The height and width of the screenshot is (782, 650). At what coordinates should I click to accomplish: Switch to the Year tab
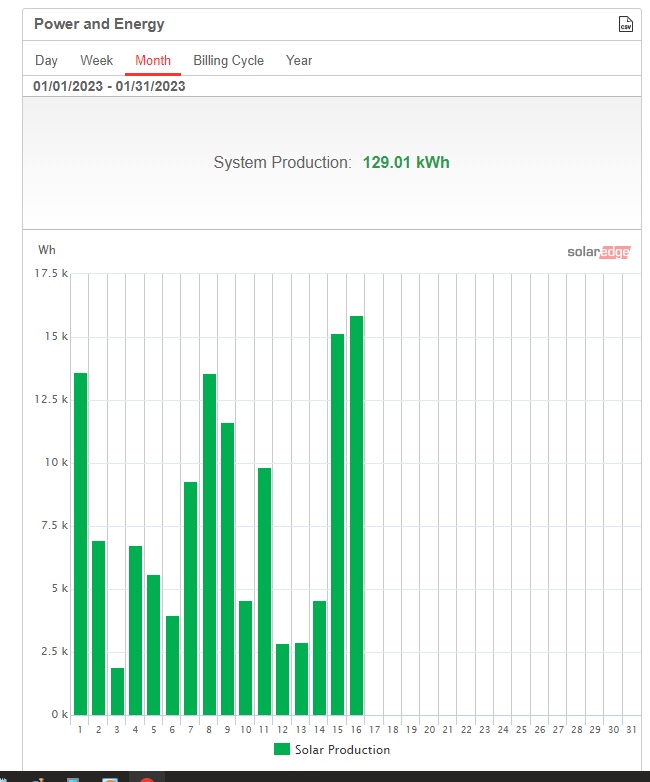coord(299,61)
